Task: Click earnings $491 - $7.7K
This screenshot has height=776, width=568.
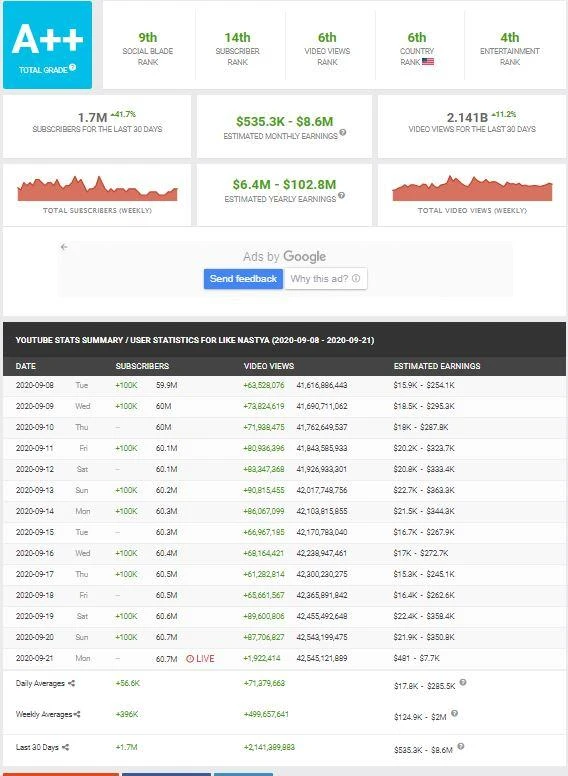Action: pyautogui.click(x=417, y=659)
